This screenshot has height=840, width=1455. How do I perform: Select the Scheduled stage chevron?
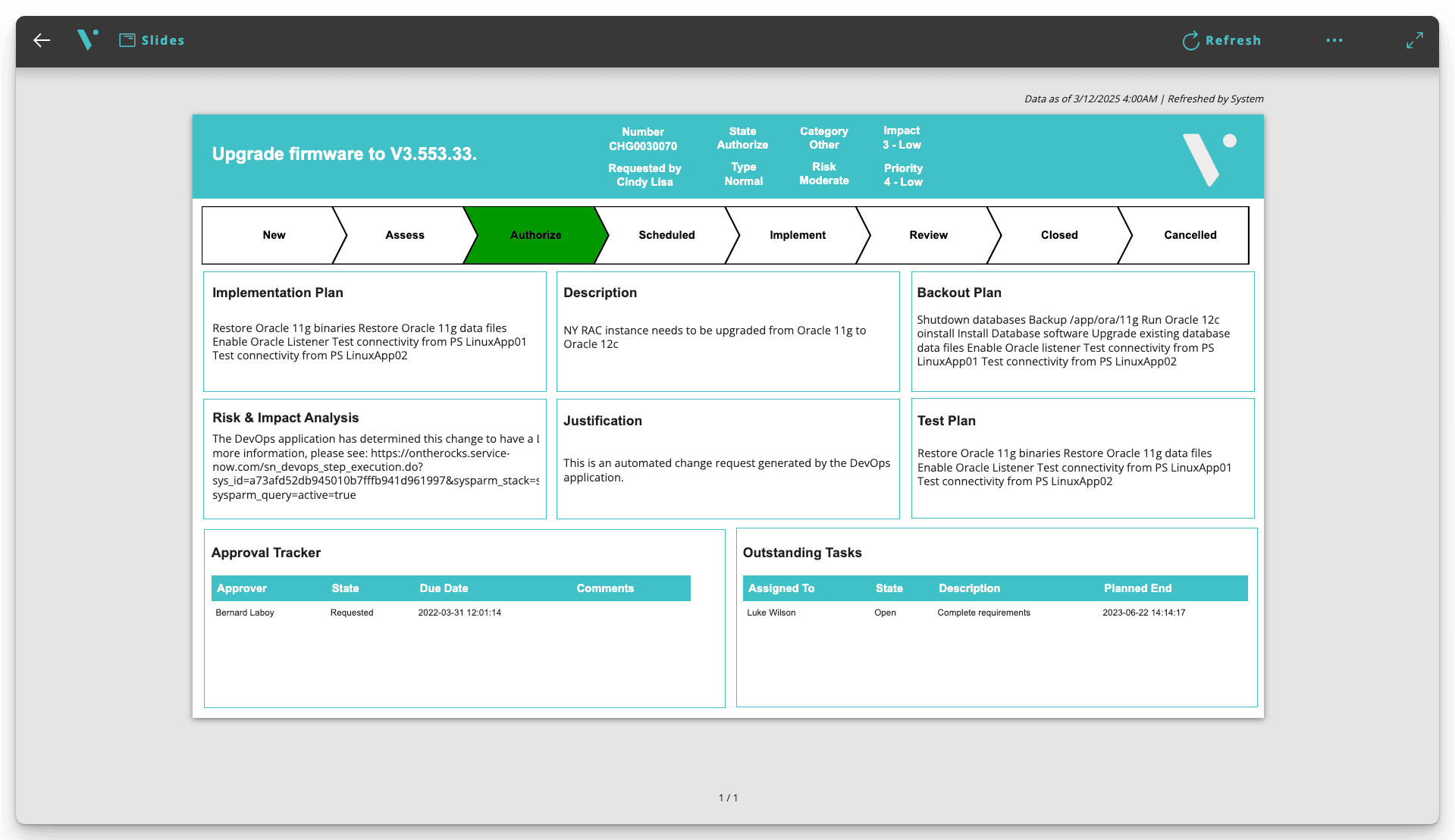pos(666,235)
